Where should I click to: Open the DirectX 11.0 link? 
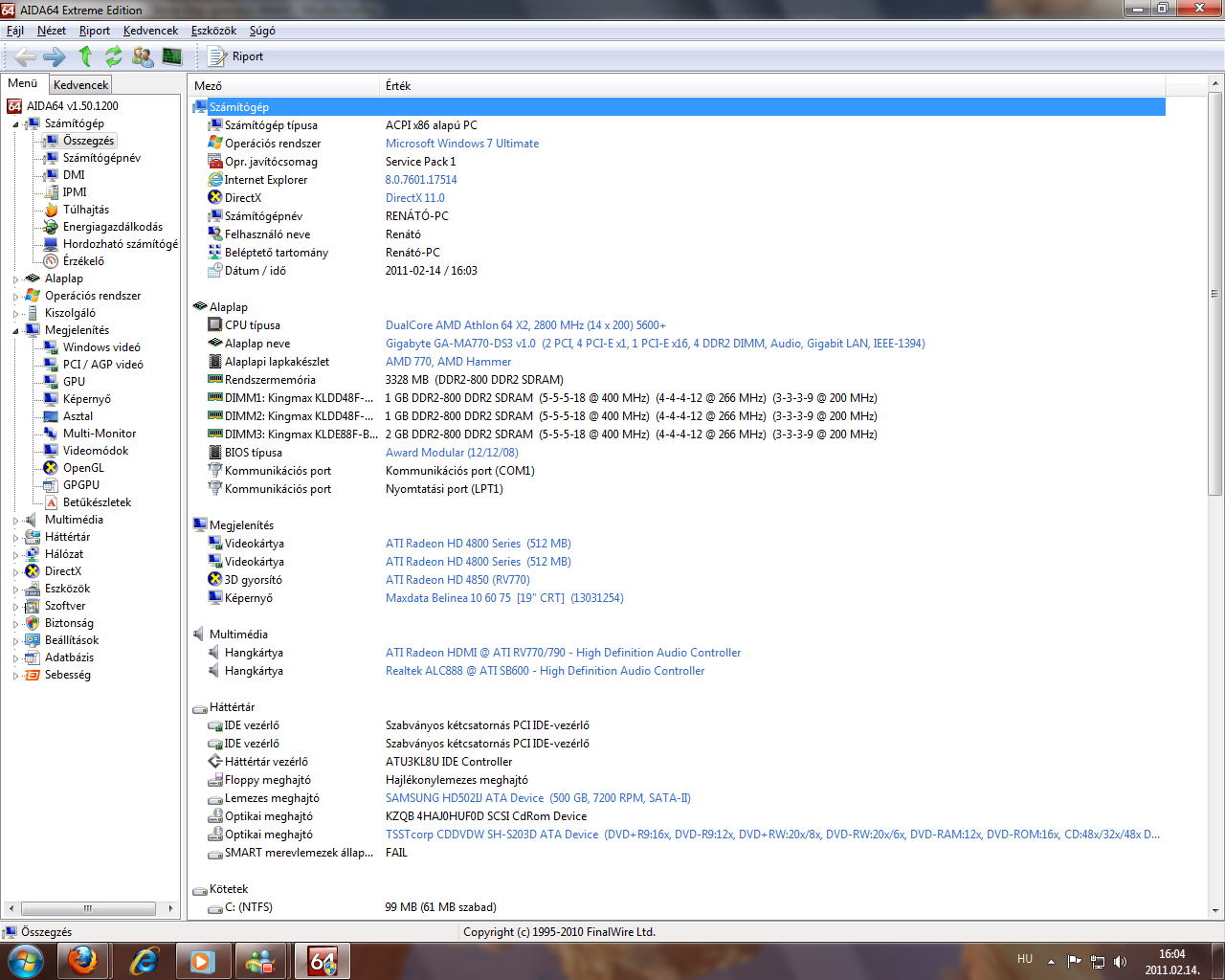415,198
